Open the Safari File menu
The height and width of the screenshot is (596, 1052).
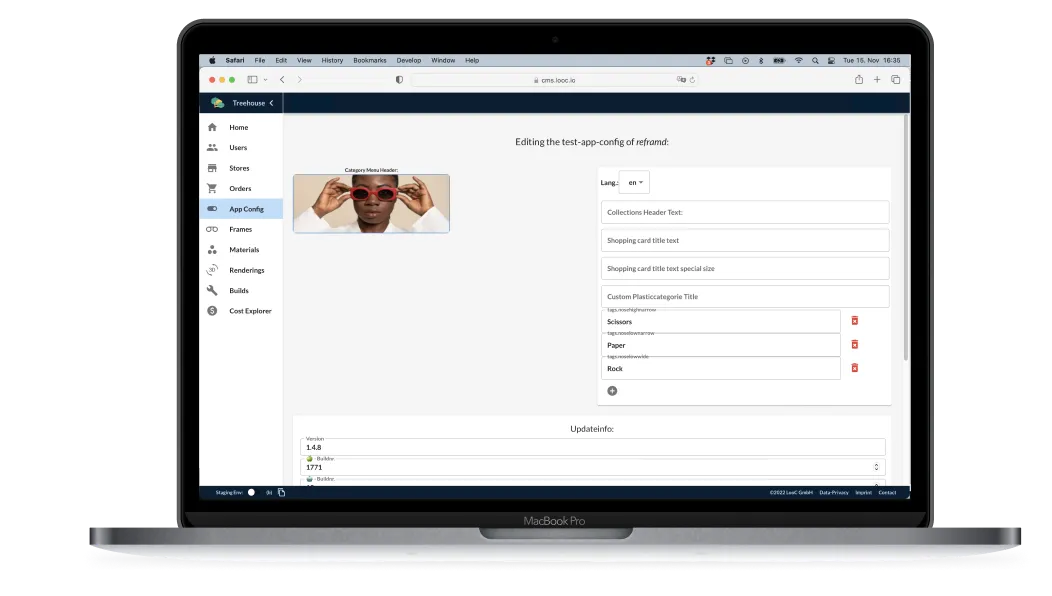[x=260, y=60]
